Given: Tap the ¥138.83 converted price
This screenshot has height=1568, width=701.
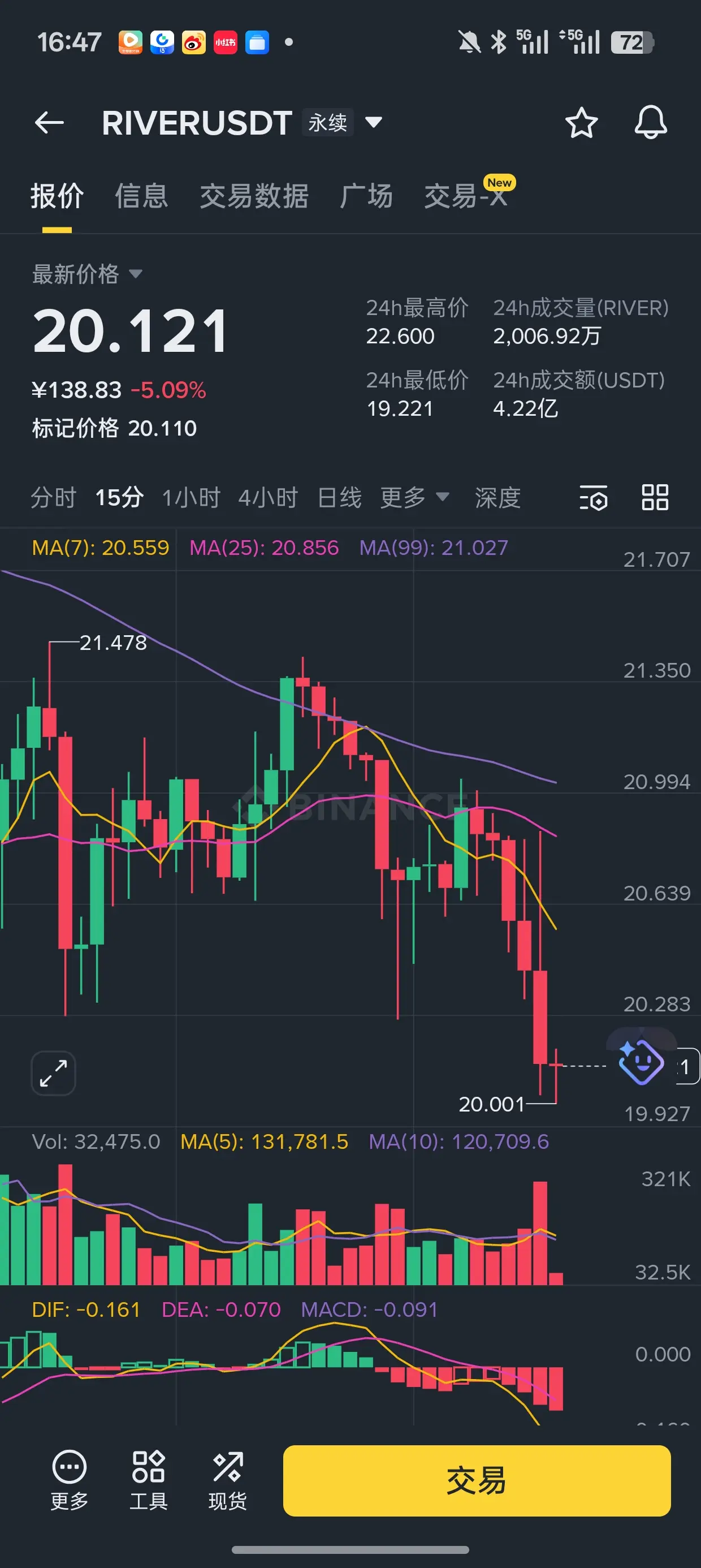Looking at the screenshot, I should (x=77, y=390).
